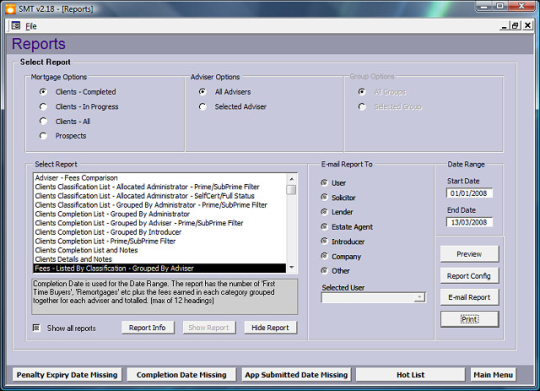Click the End Date field
Screen dimensions: 540x391
[469, 222]
